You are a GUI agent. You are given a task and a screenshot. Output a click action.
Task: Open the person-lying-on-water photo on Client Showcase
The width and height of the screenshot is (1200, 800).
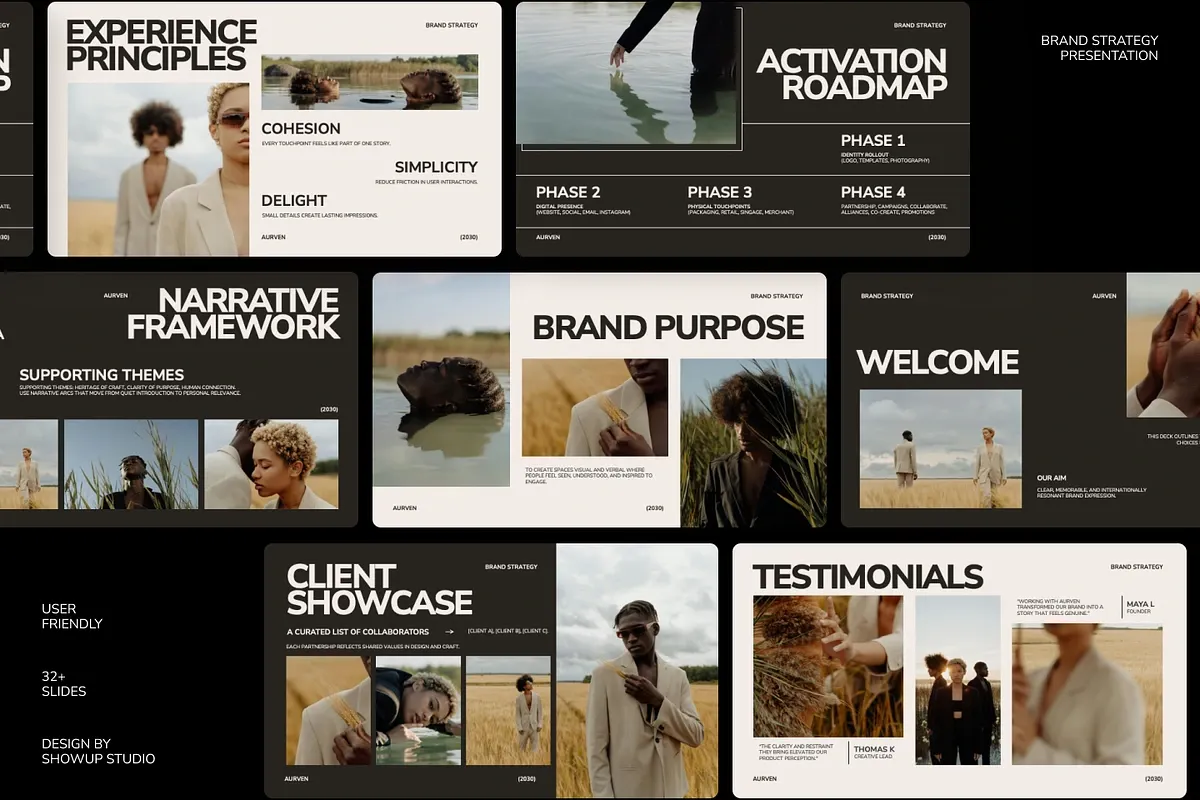[418, 710]
